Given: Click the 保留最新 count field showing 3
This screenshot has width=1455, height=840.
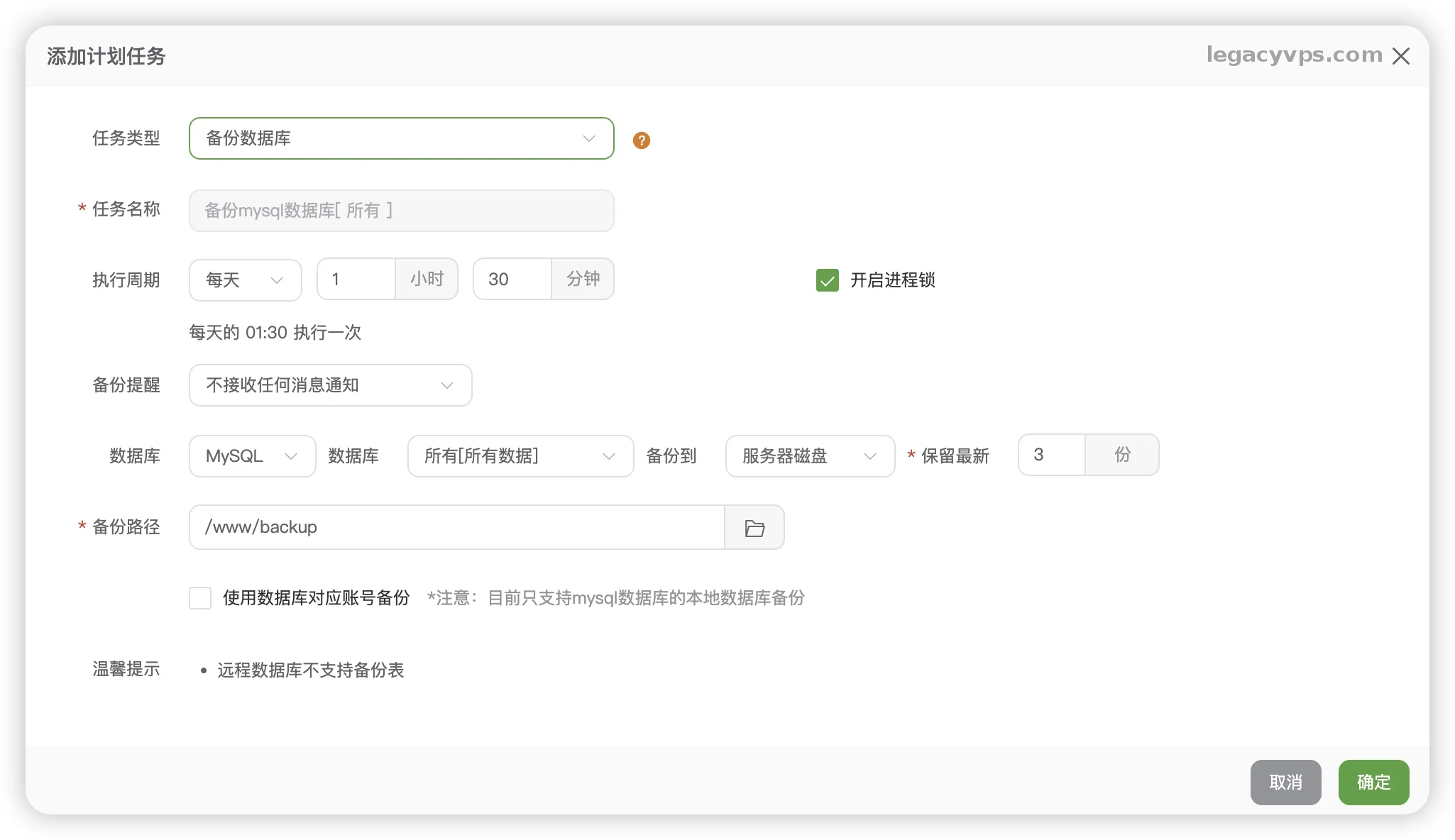Looking at the screenshot, I should tap(1051, 455).
